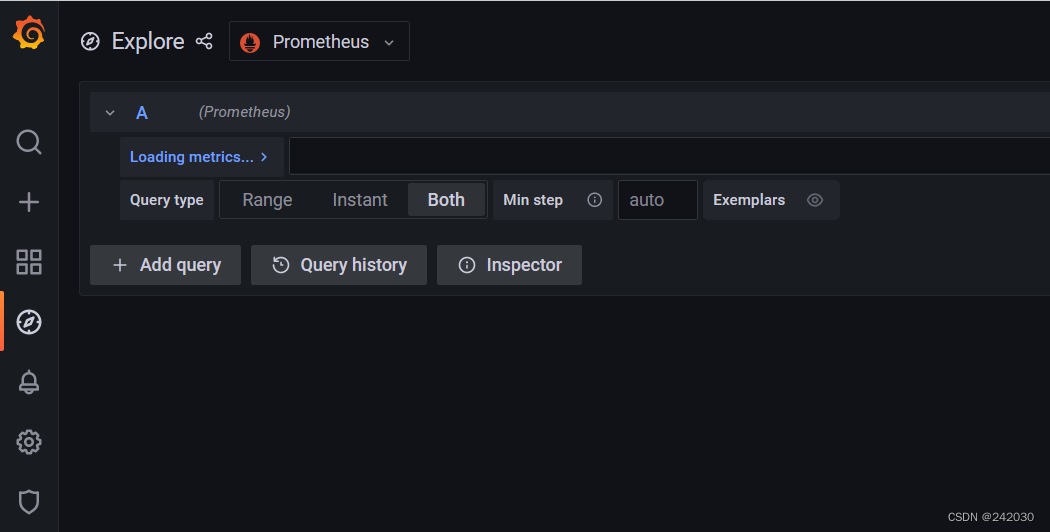
Task: Open Query history
Action: (x=339, y=265)
